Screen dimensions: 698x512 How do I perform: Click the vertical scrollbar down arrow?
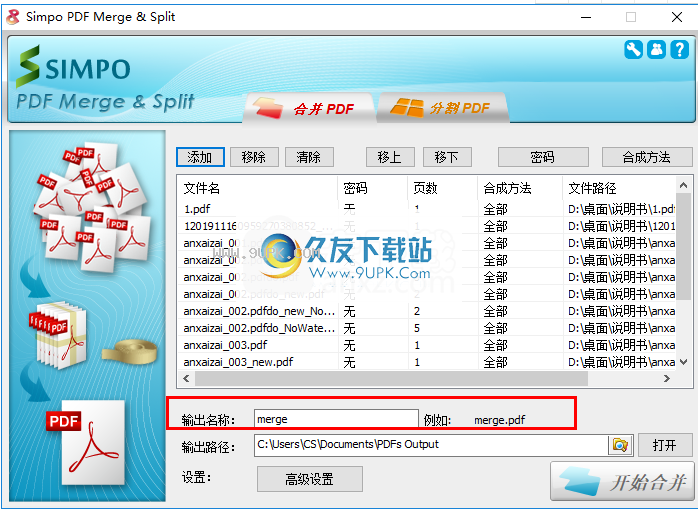(684, 362)
